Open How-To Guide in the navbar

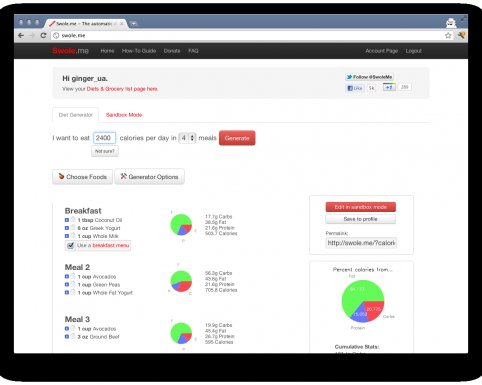(x=139, y=51)
